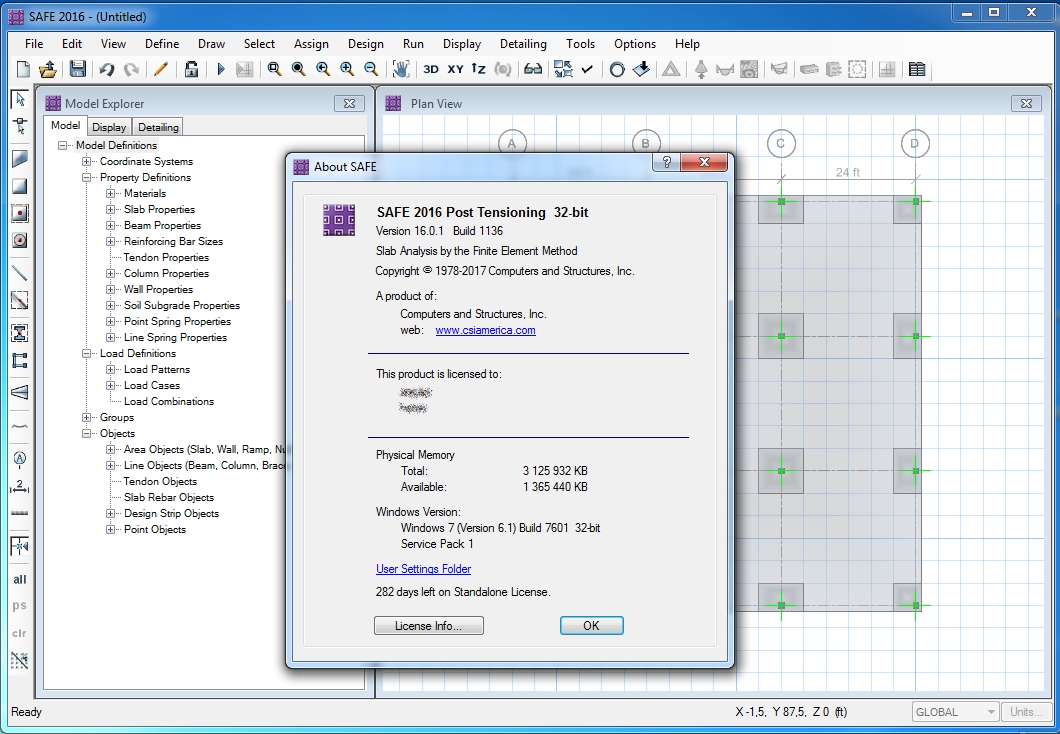Switch to the 3D view button
This screenshot has width=1060, height=734.
point(431,69)
